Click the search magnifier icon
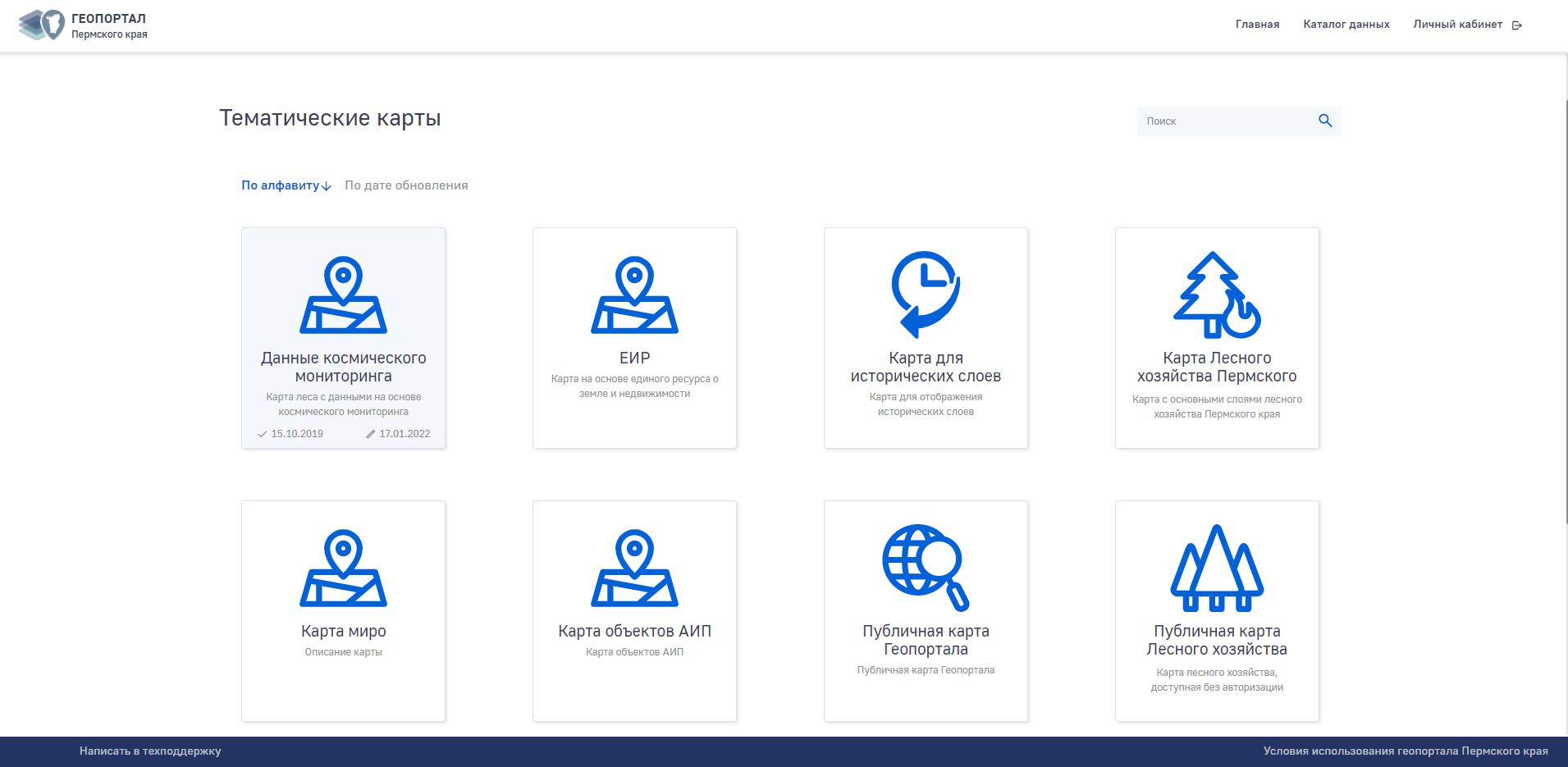Screen dimensions: 1568x767 pyautogui.click(x=1324, y=121)
